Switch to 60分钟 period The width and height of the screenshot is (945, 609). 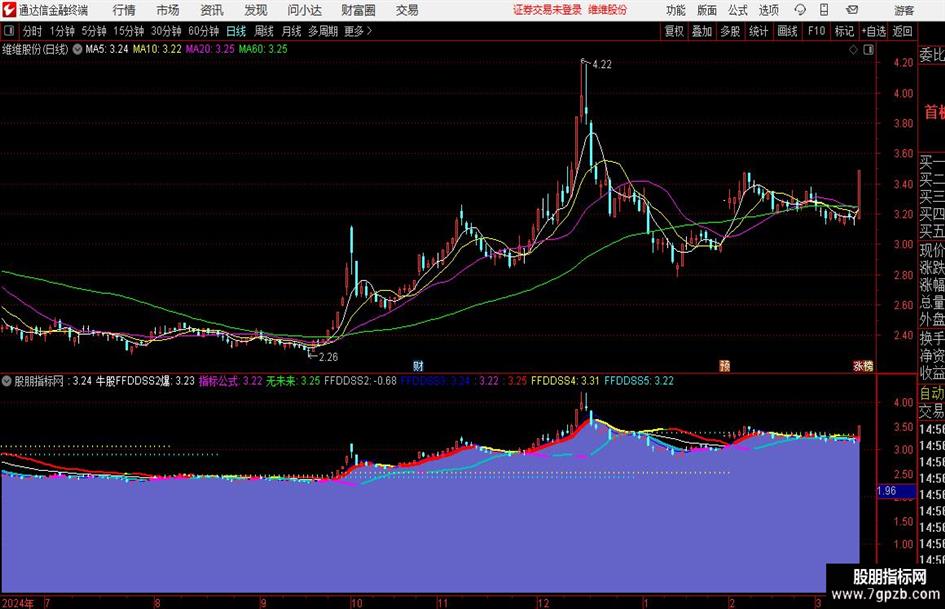(x=204, y=31)
